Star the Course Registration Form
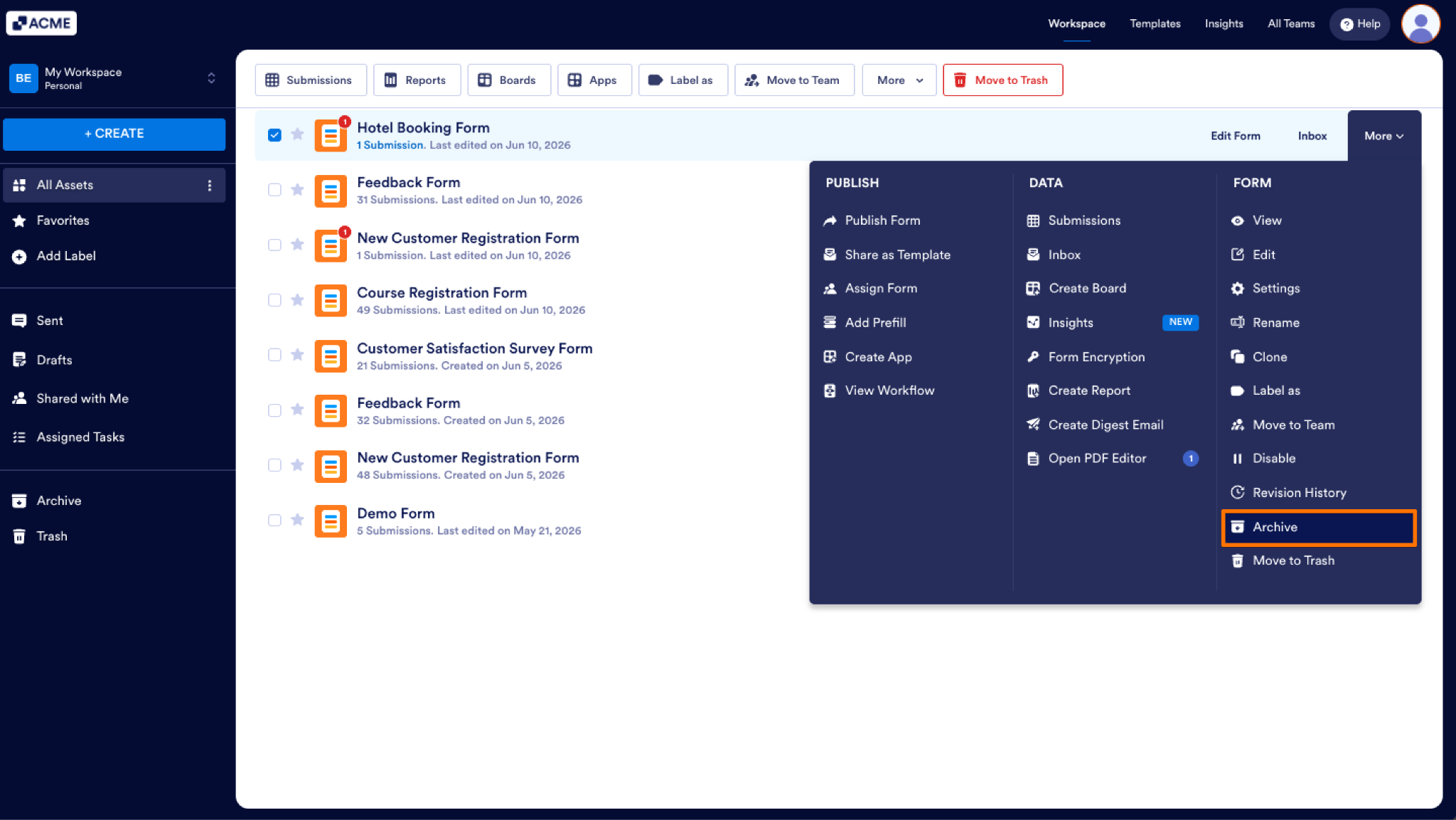The image size is (1456, 820). 297,299
